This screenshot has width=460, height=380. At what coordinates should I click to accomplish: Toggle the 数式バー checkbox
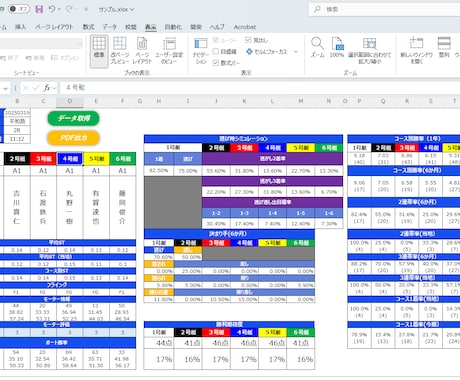coord(216,63)
